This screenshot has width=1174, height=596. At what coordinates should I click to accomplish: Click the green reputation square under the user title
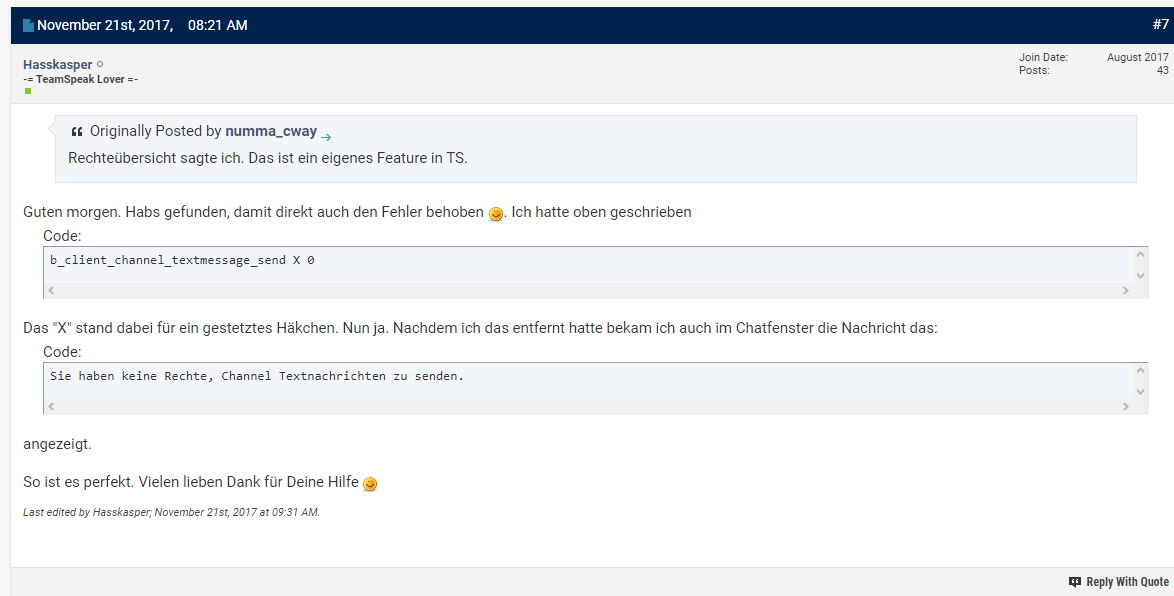pos(28,91)
